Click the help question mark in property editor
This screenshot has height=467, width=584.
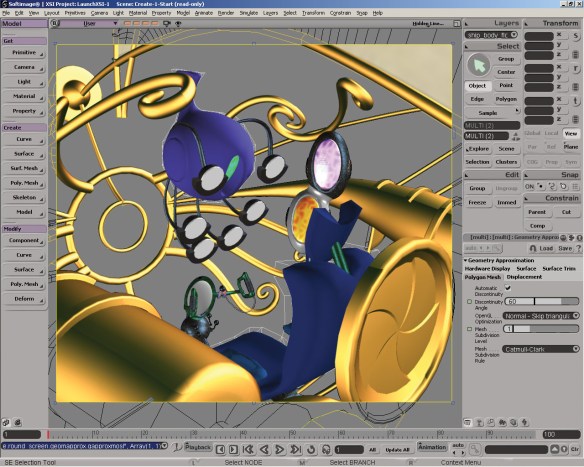578,248
